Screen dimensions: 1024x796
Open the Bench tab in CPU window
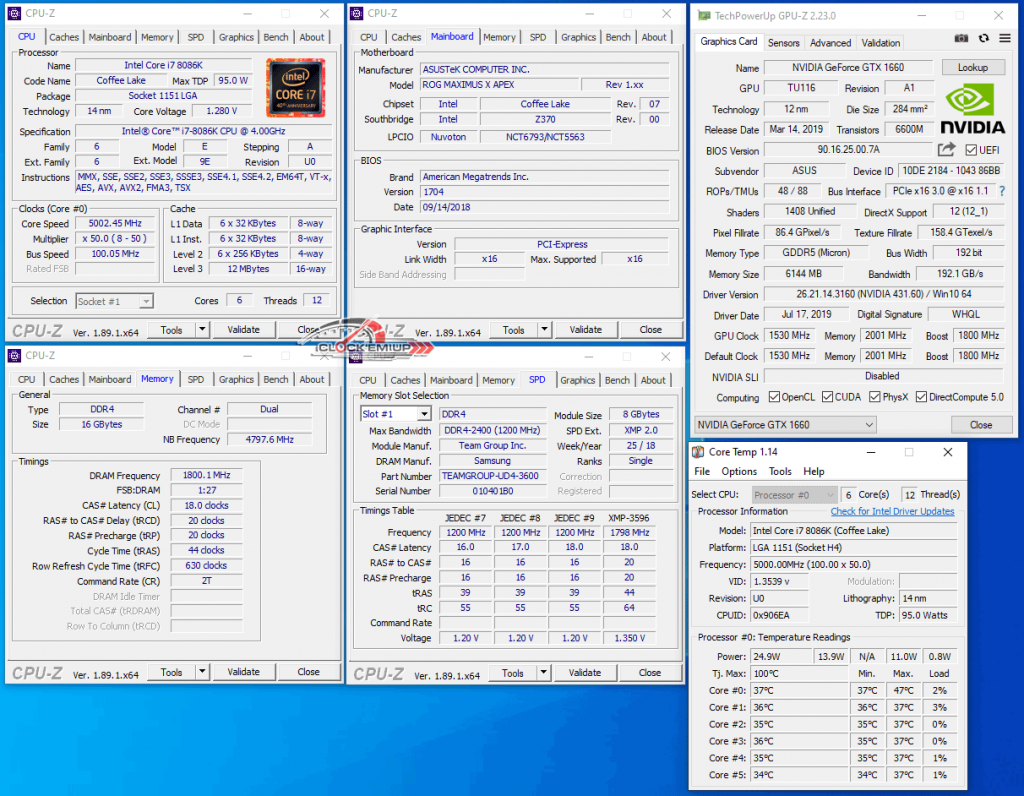point(276,37)
